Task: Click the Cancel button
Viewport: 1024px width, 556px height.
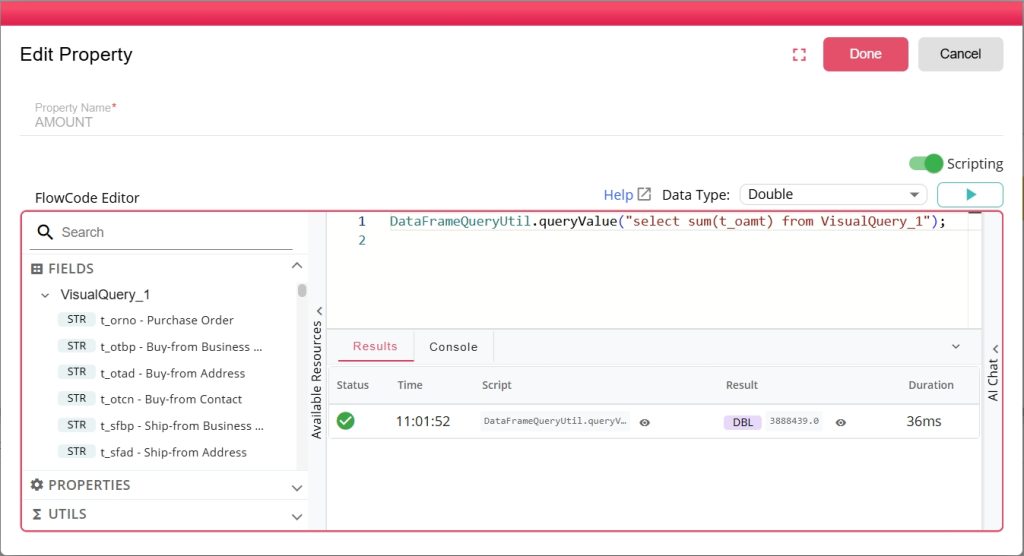Action: pos(960,54)
